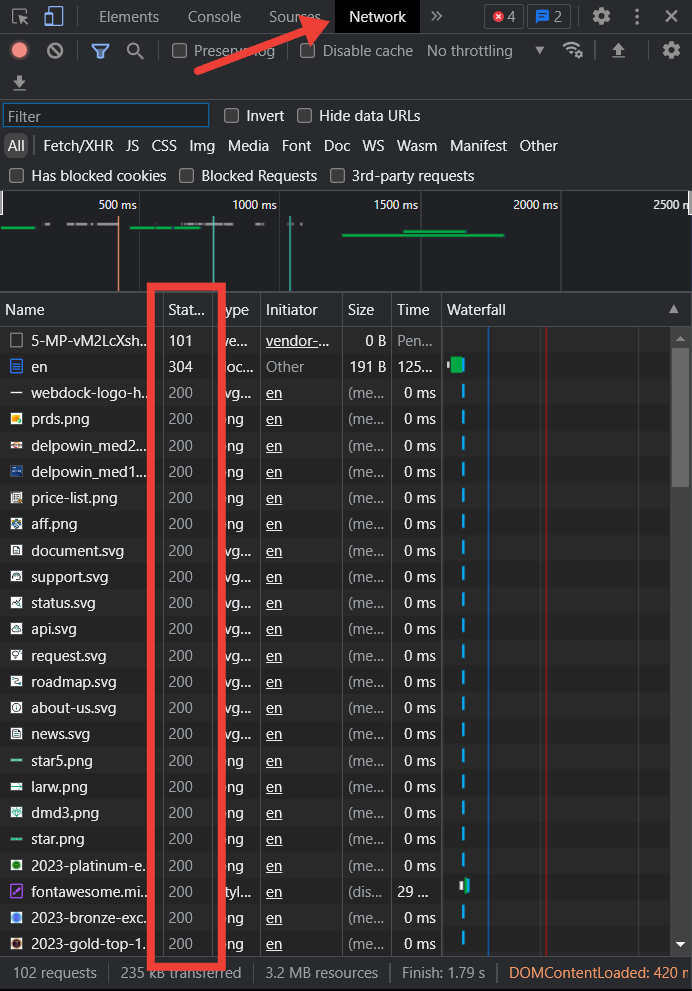The height and width of the screenshot is (991, 692).
Task: Open the No throttling dropdown
Action: [x=485, y=51]
